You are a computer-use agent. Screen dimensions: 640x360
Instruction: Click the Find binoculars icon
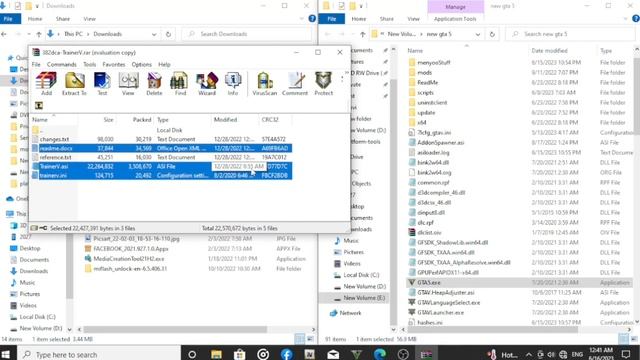(x=180, y=84)
